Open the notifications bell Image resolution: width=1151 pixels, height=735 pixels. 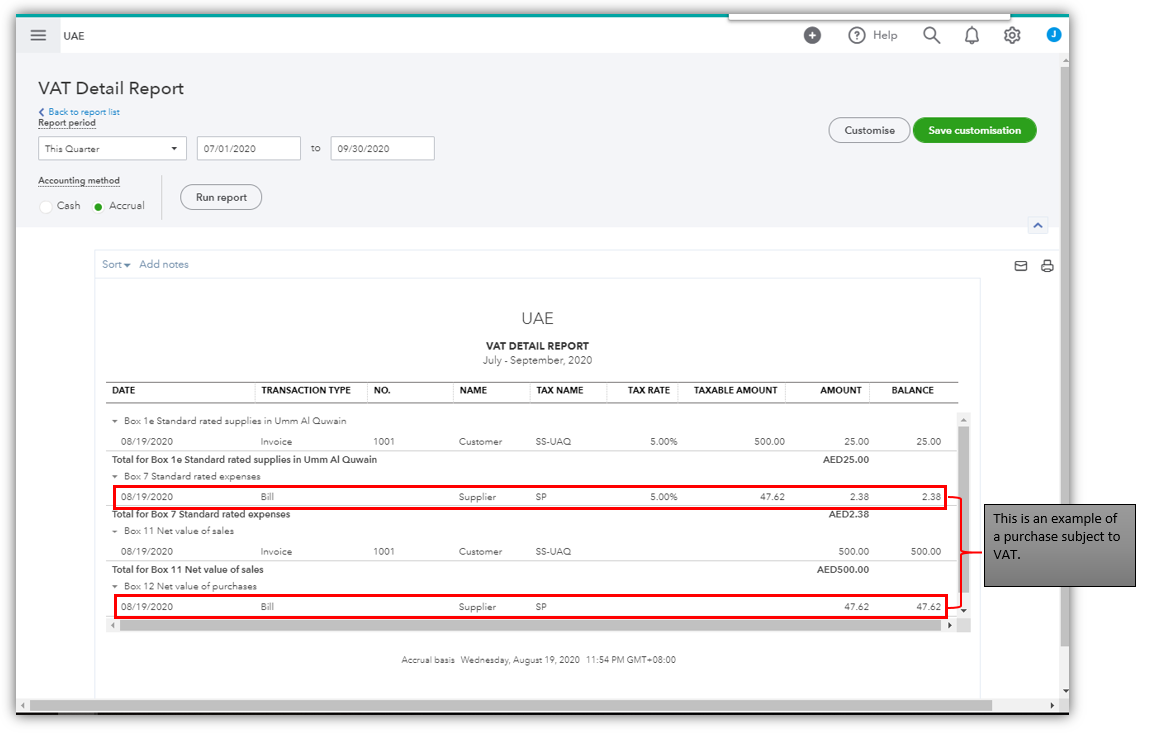pyautogui.click(x=971, y=35)
